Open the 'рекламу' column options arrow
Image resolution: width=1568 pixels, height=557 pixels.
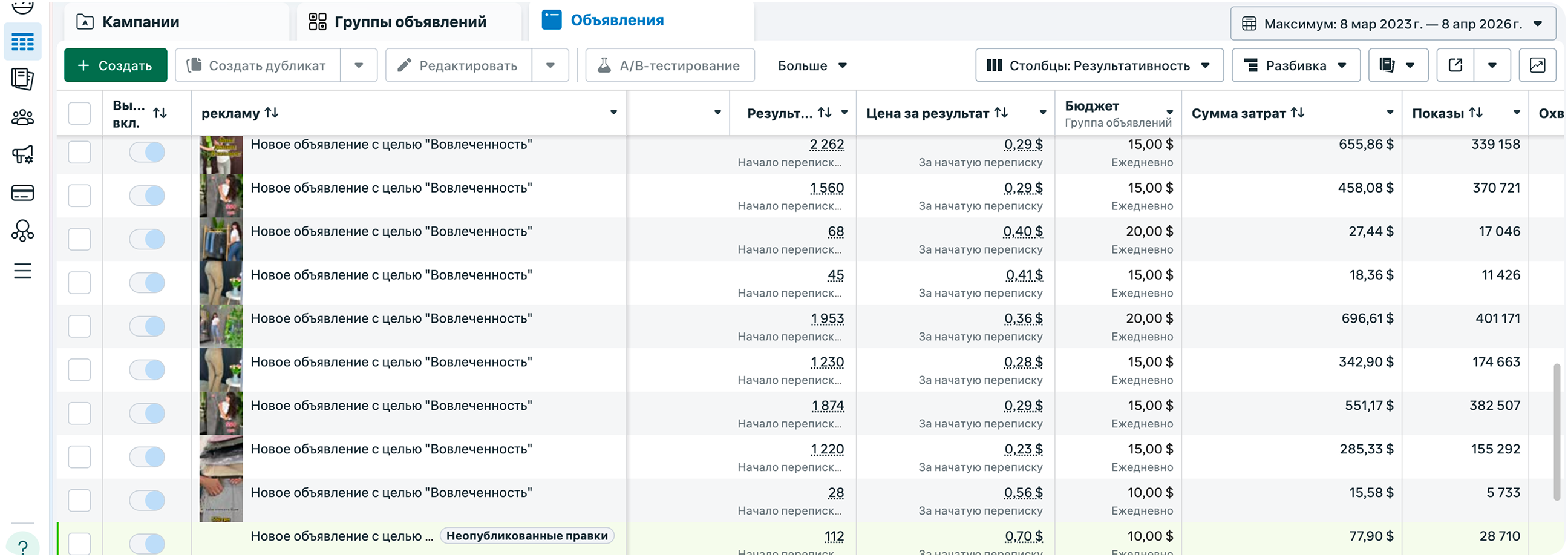[613, 113]
